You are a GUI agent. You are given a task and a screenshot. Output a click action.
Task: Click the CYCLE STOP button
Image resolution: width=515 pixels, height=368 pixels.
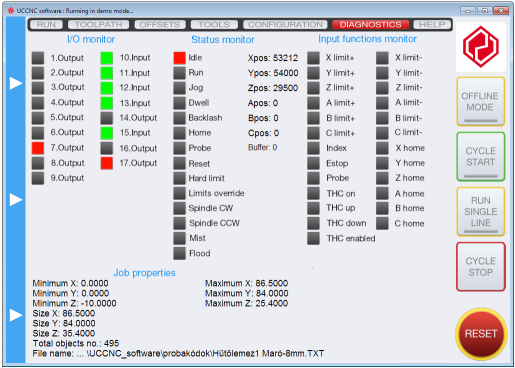(x=480, y=267)
